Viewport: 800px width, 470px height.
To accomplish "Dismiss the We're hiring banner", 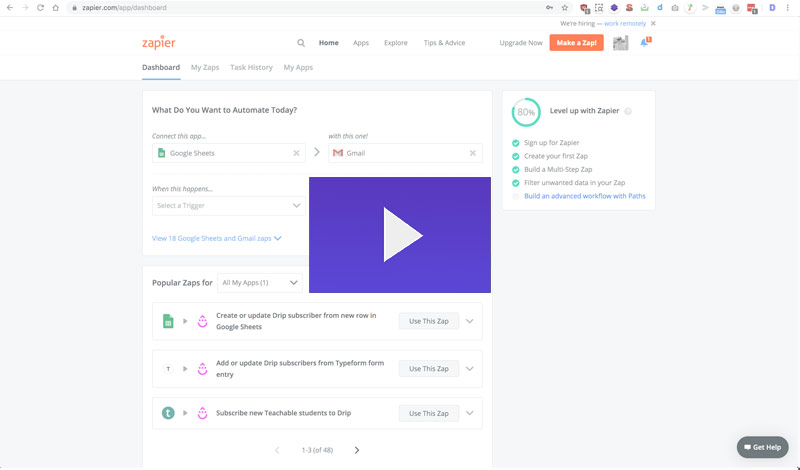I will pyautogui.click(x=653, y=23).
